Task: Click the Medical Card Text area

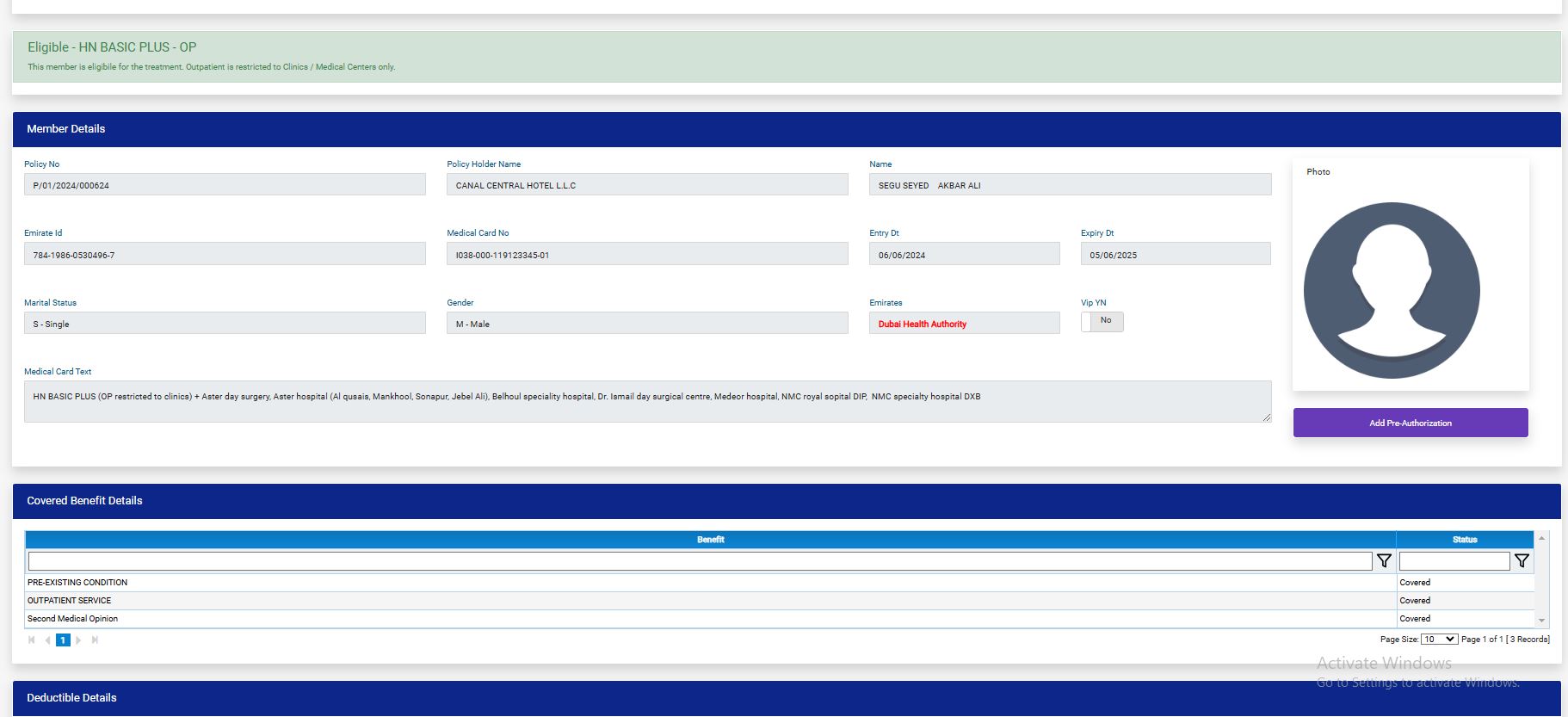Action: coord(647,401)
